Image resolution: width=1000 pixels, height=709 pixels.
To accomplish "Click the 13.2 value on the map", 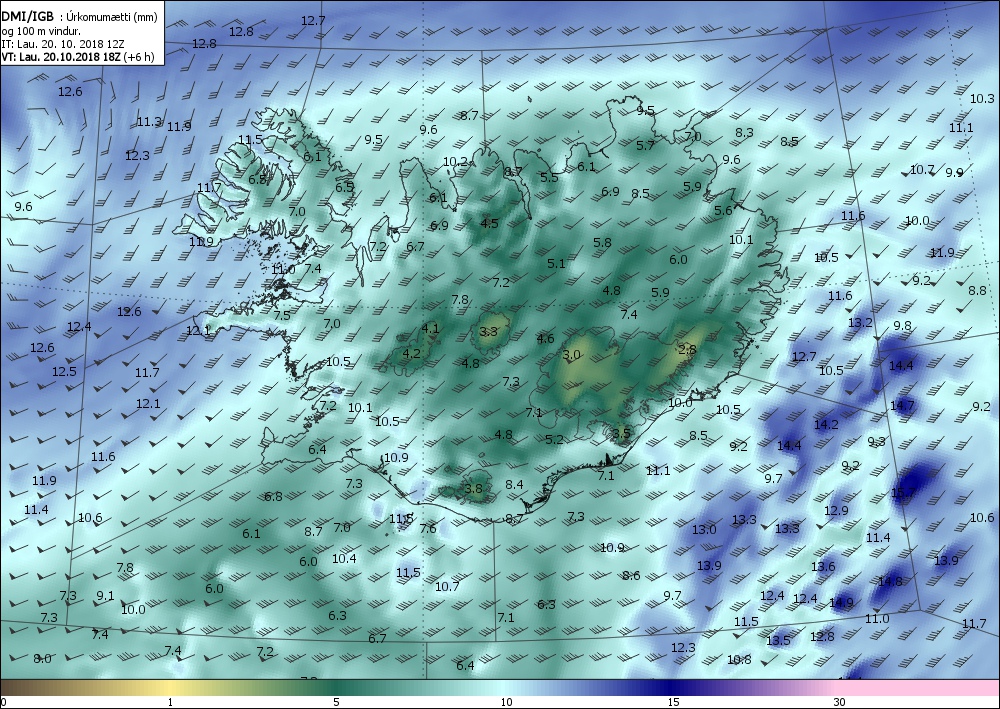I will pos(860,323).
